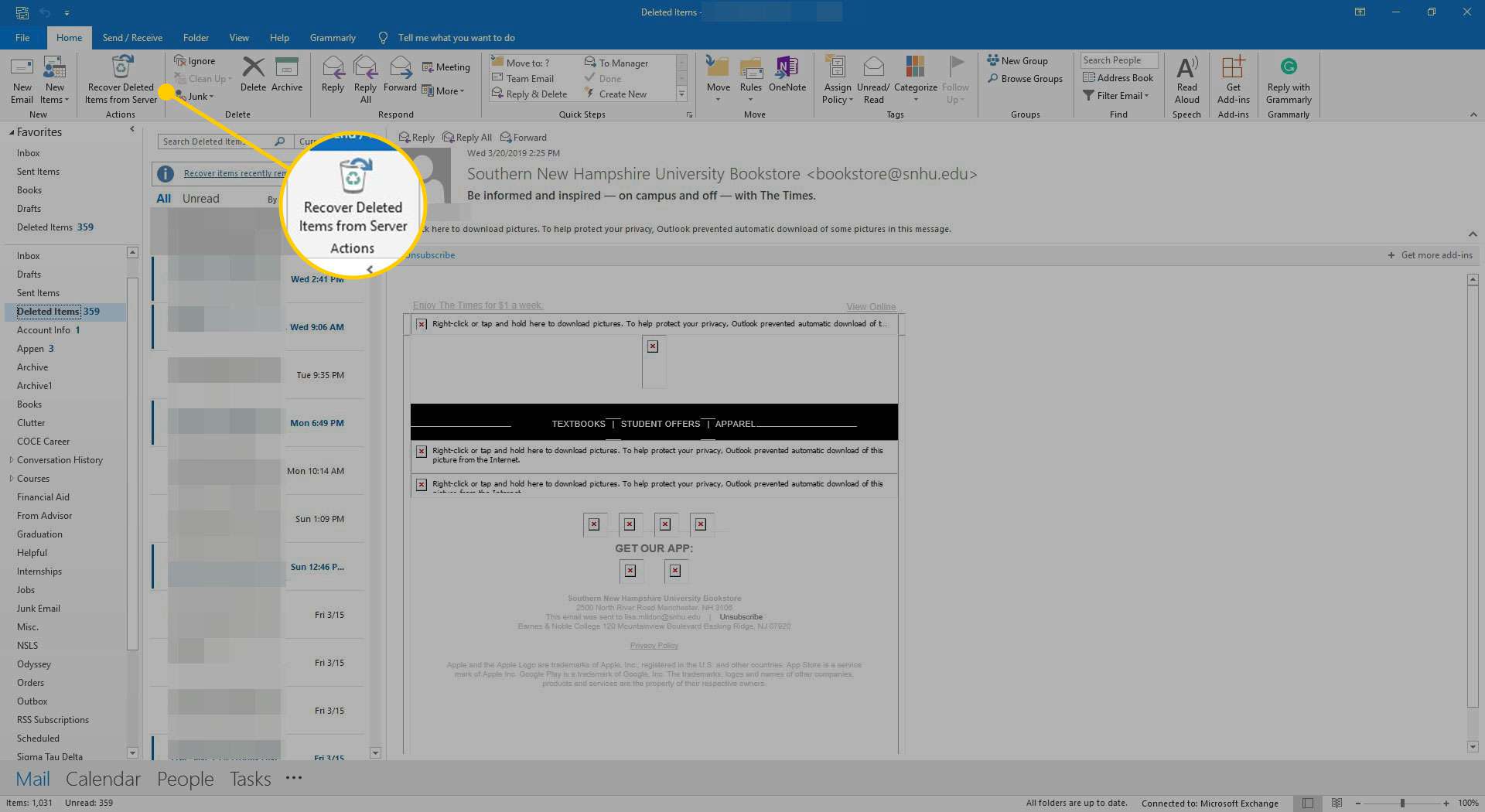
Task: Switch to the View tab
Action: (239, 37)
